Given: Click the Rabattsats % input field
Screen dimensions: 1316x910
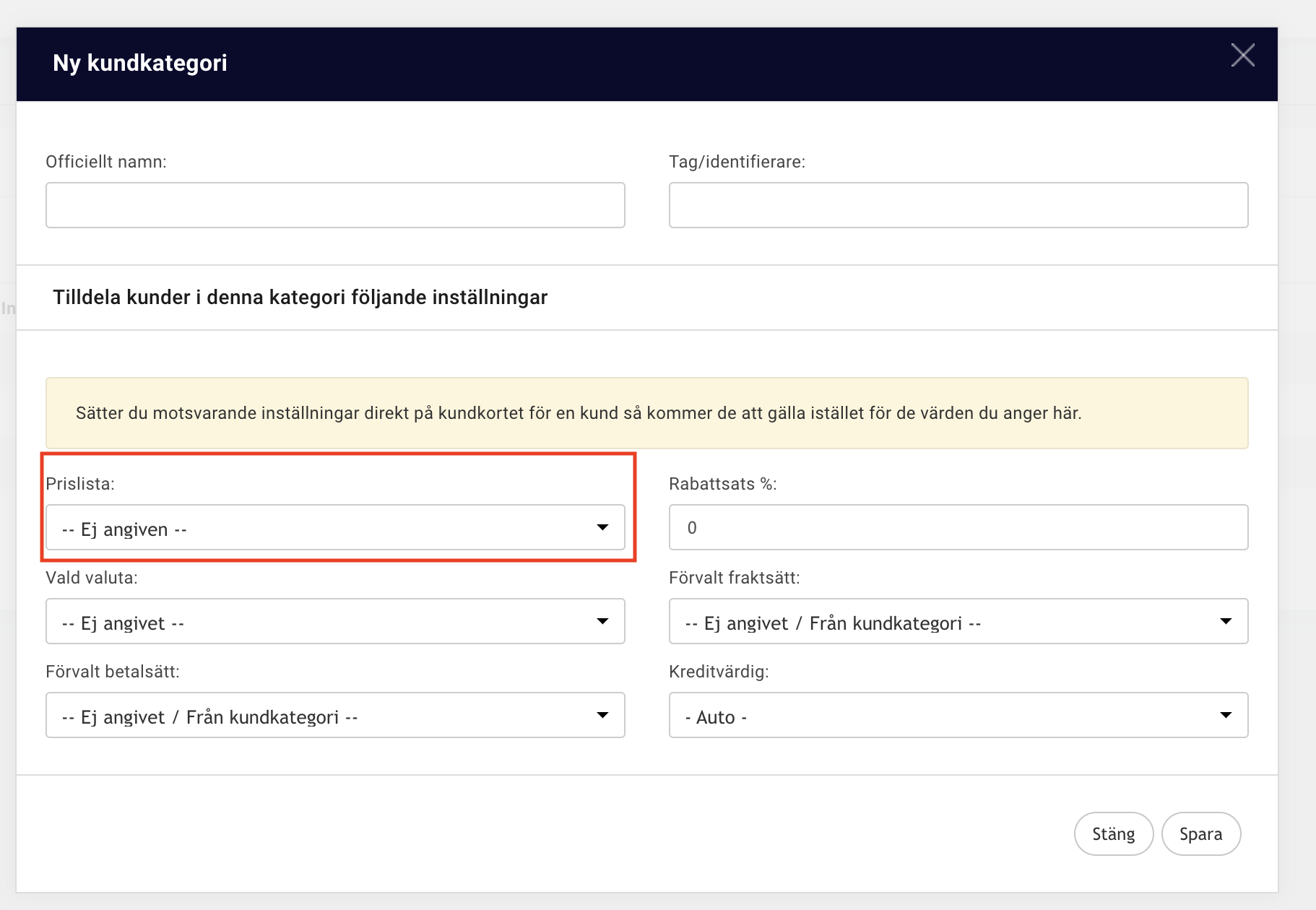Looking at the screenshot, I should [958, 527].
